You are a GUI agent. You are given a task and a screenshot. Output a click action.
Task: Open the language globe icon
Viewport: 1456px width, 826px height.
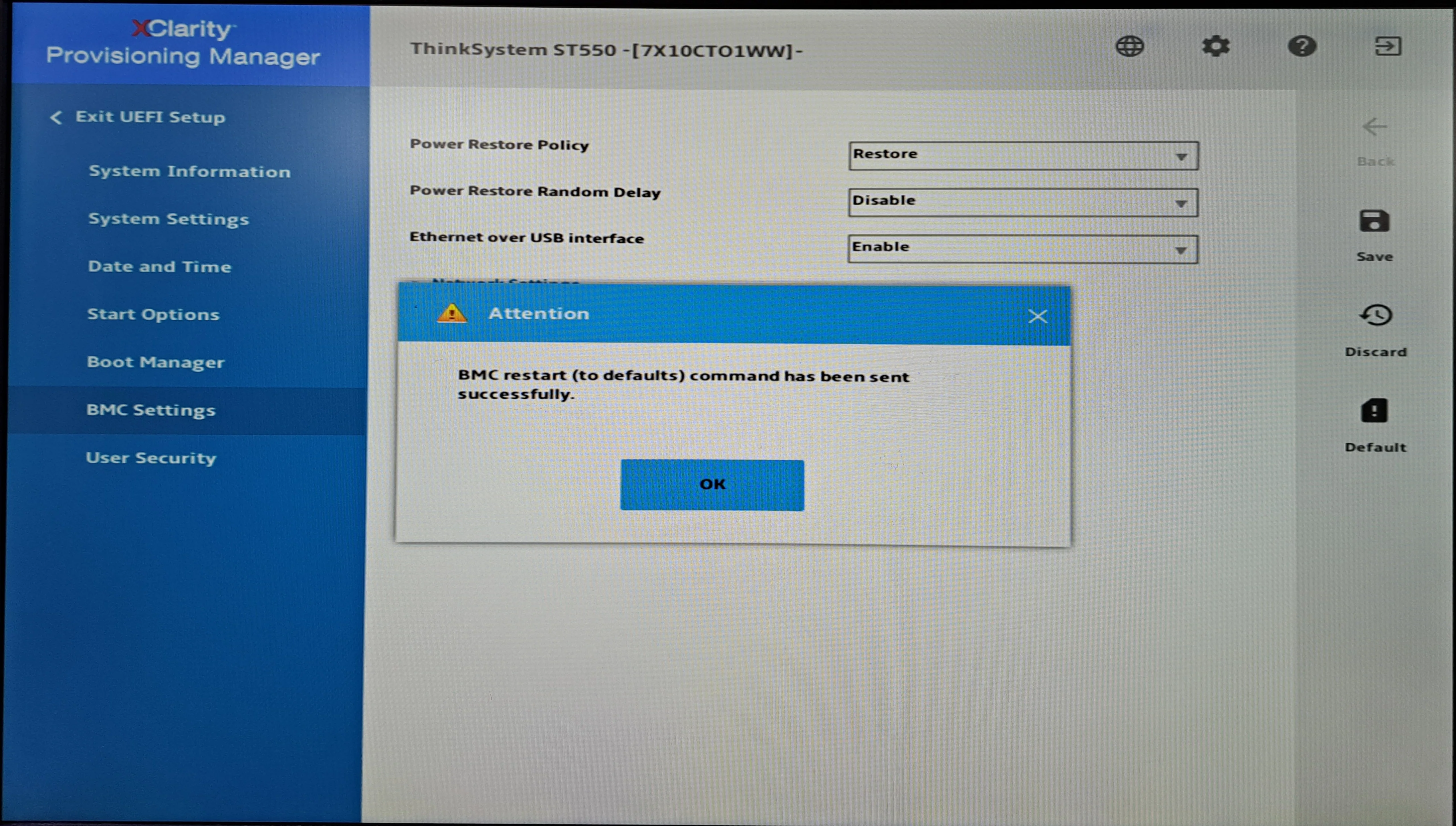[x=1129, y=46]
